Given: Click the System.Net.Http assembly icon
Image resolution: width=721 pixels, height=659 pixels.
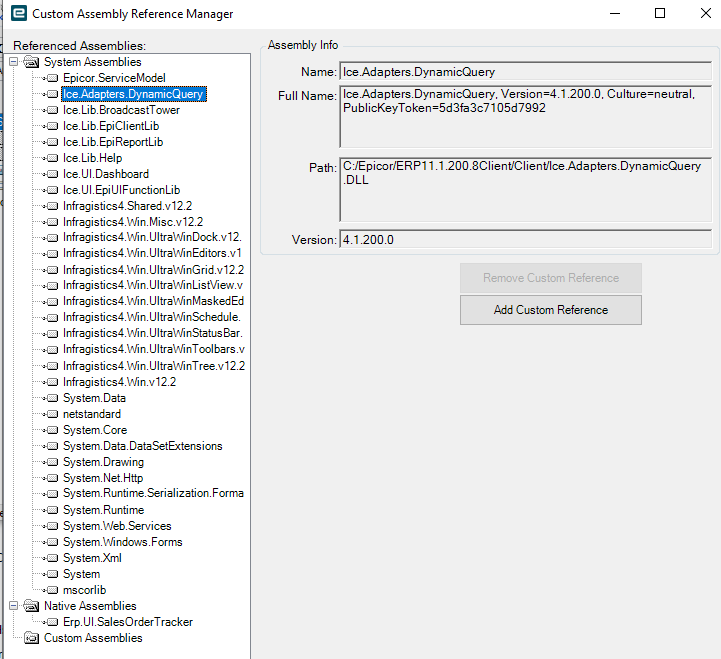Looking at the screenshot, I should tap(52, 478).
